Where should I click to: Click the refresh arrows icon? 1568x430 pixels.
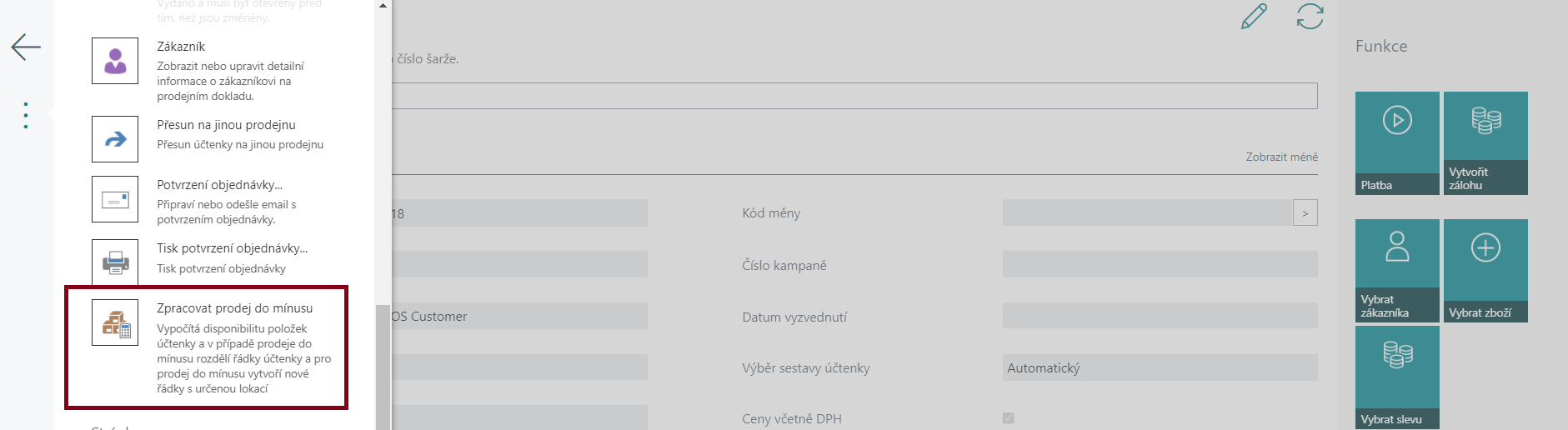1310,17
